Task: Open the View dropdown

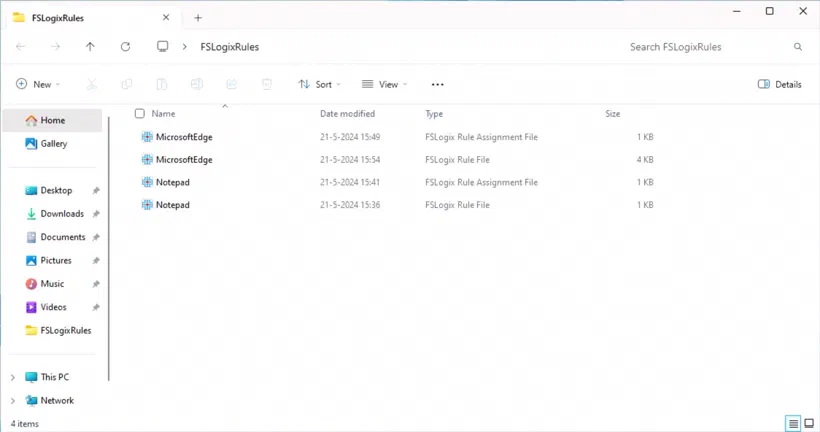Action: click(384, 84)
